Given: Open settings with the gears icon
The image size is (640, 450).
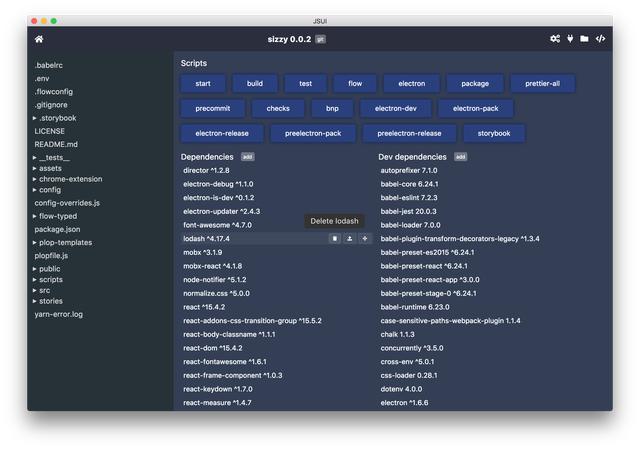Looking at the screenshot, I should point(555,39).
